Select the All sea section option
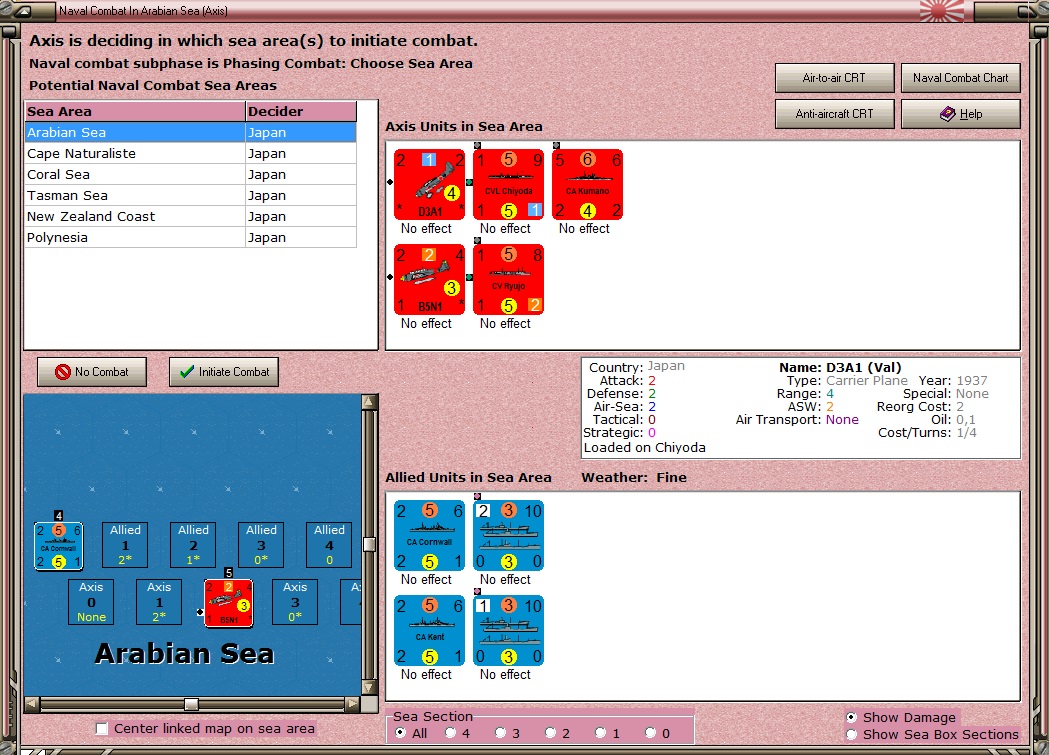The image size is (1049, 755). click(400, 733)
